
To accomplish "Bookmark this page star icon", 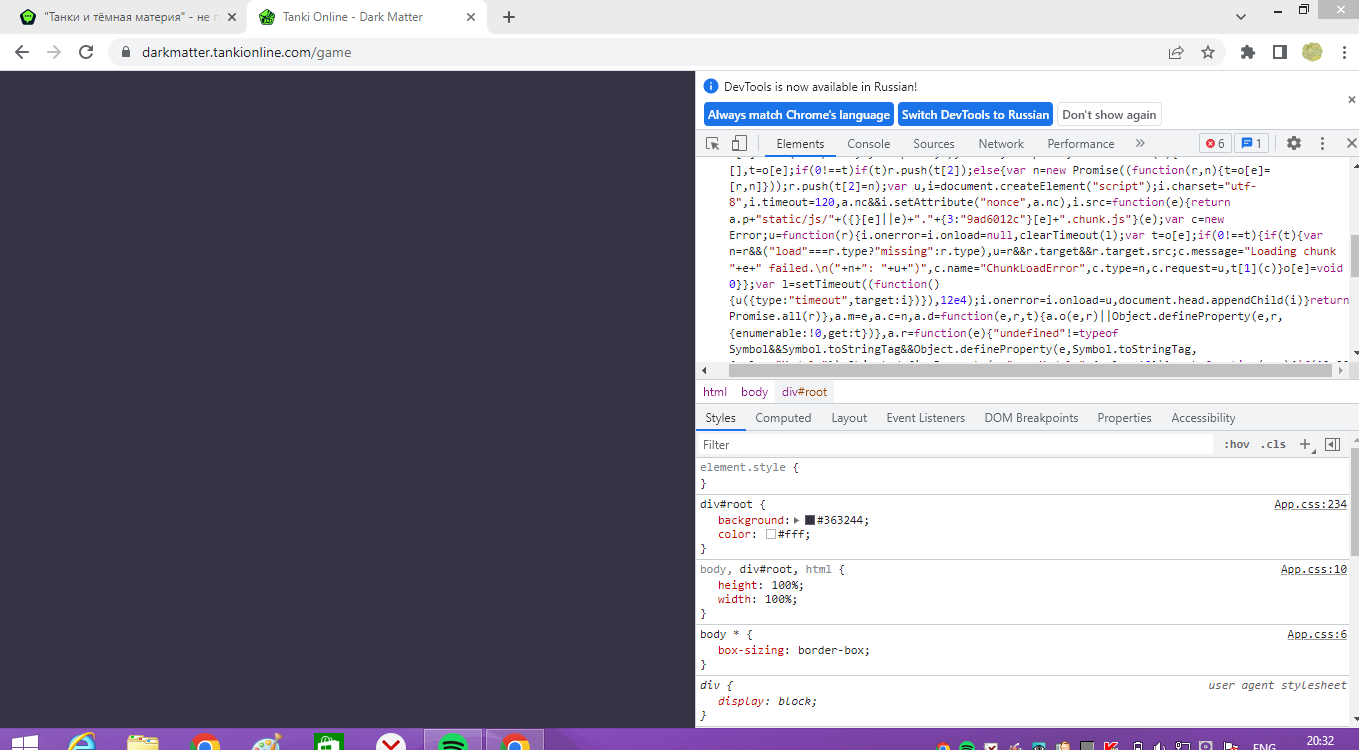I will [1208, 52].
